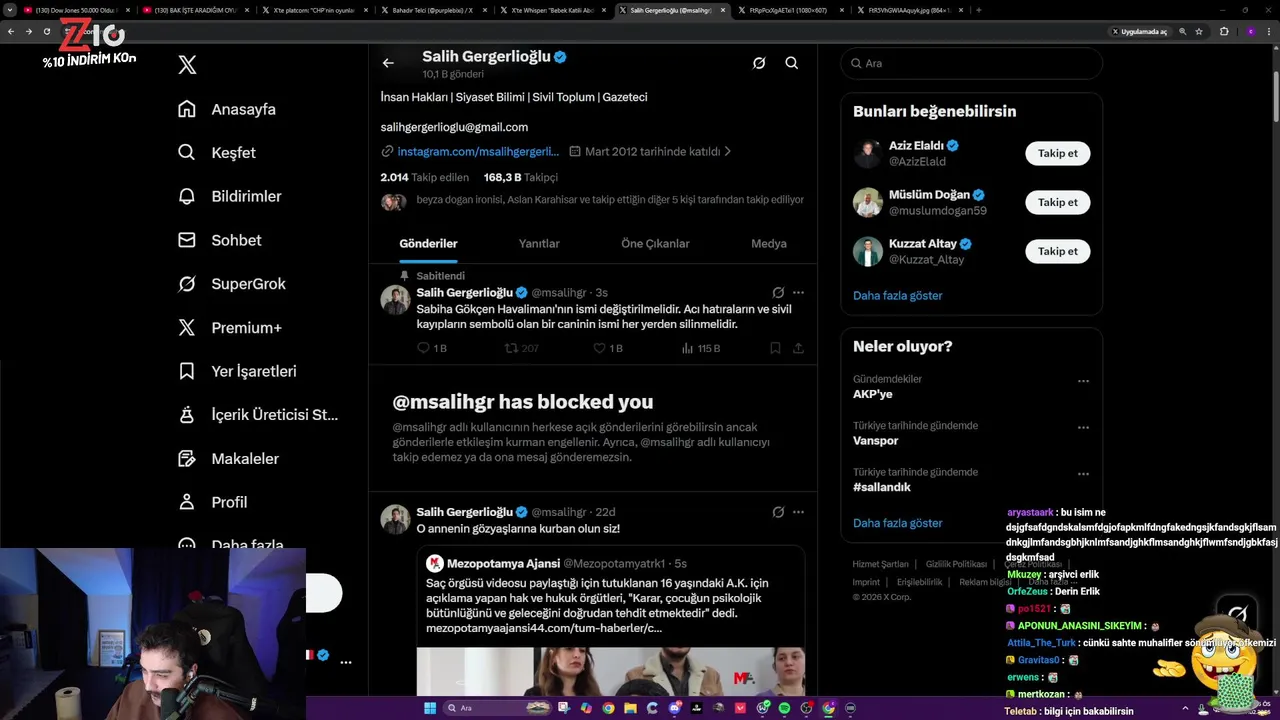Click repost icon showing 207
This screenshot has width=1280, height=720.
coord(511,348)
